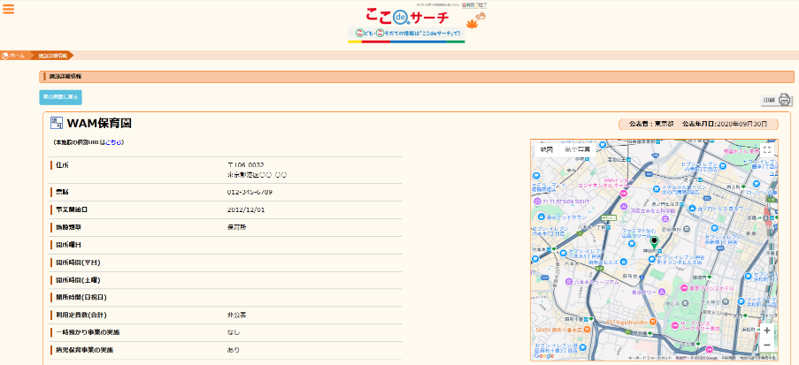The image size is (799, 365).
Task: Select 六本木ミュージアム map marker
Action: 568,281
